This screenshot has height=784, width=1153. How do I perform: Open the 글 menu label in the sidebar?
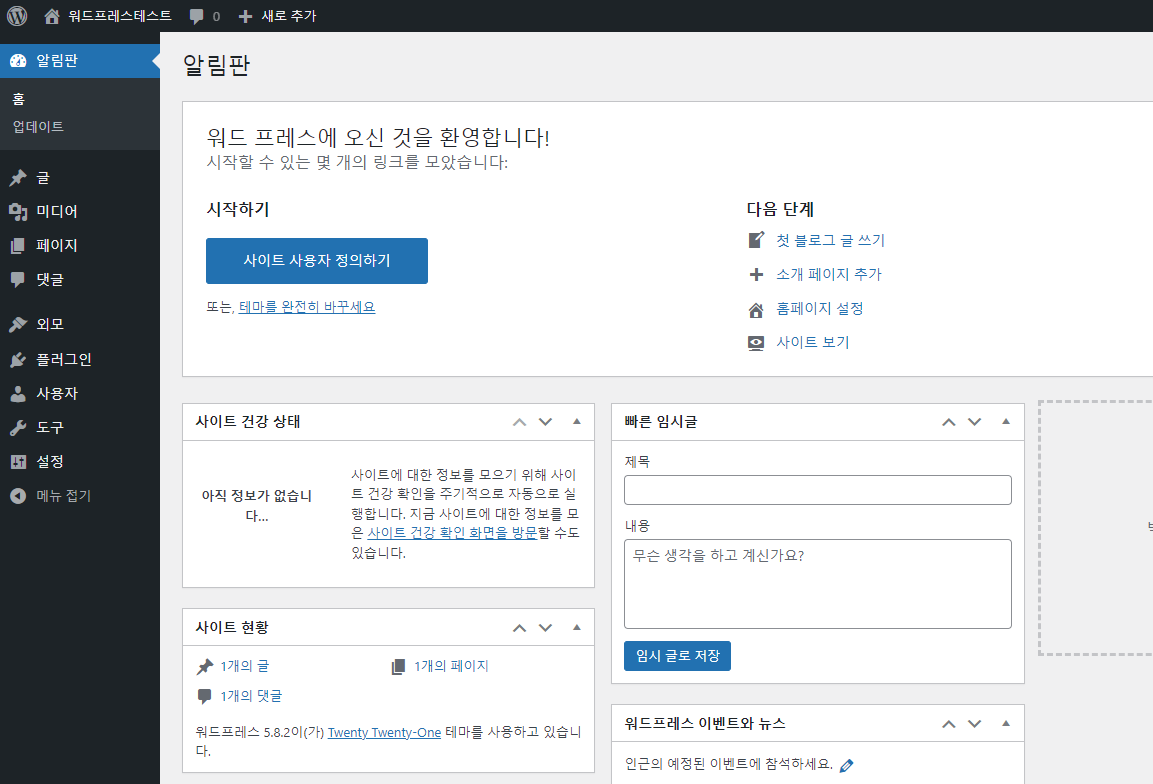(x=43, y=177)
